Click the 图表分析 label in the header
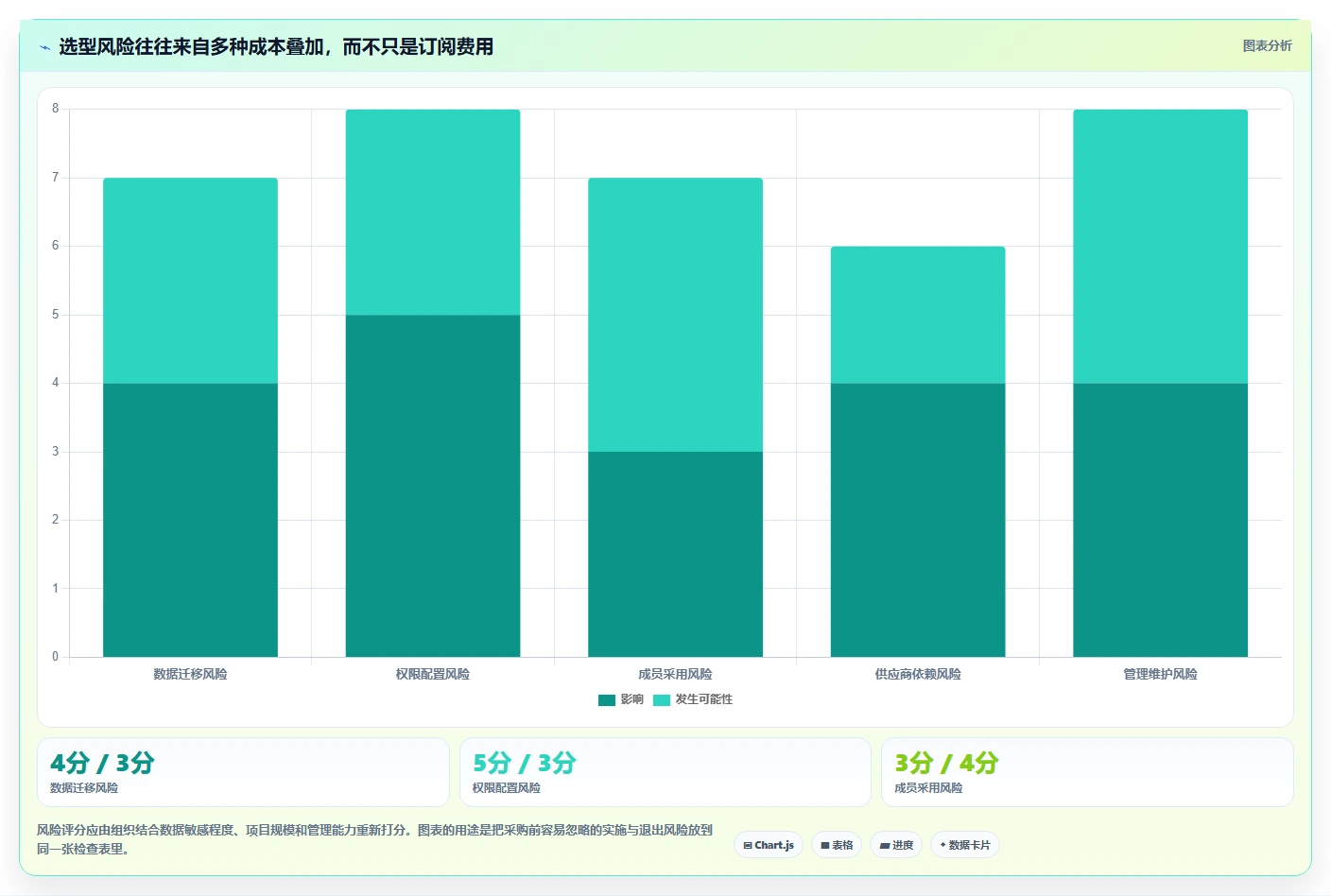This screenshot has width=1331, height=896. pyautogui.click(x=1267, y=45)
